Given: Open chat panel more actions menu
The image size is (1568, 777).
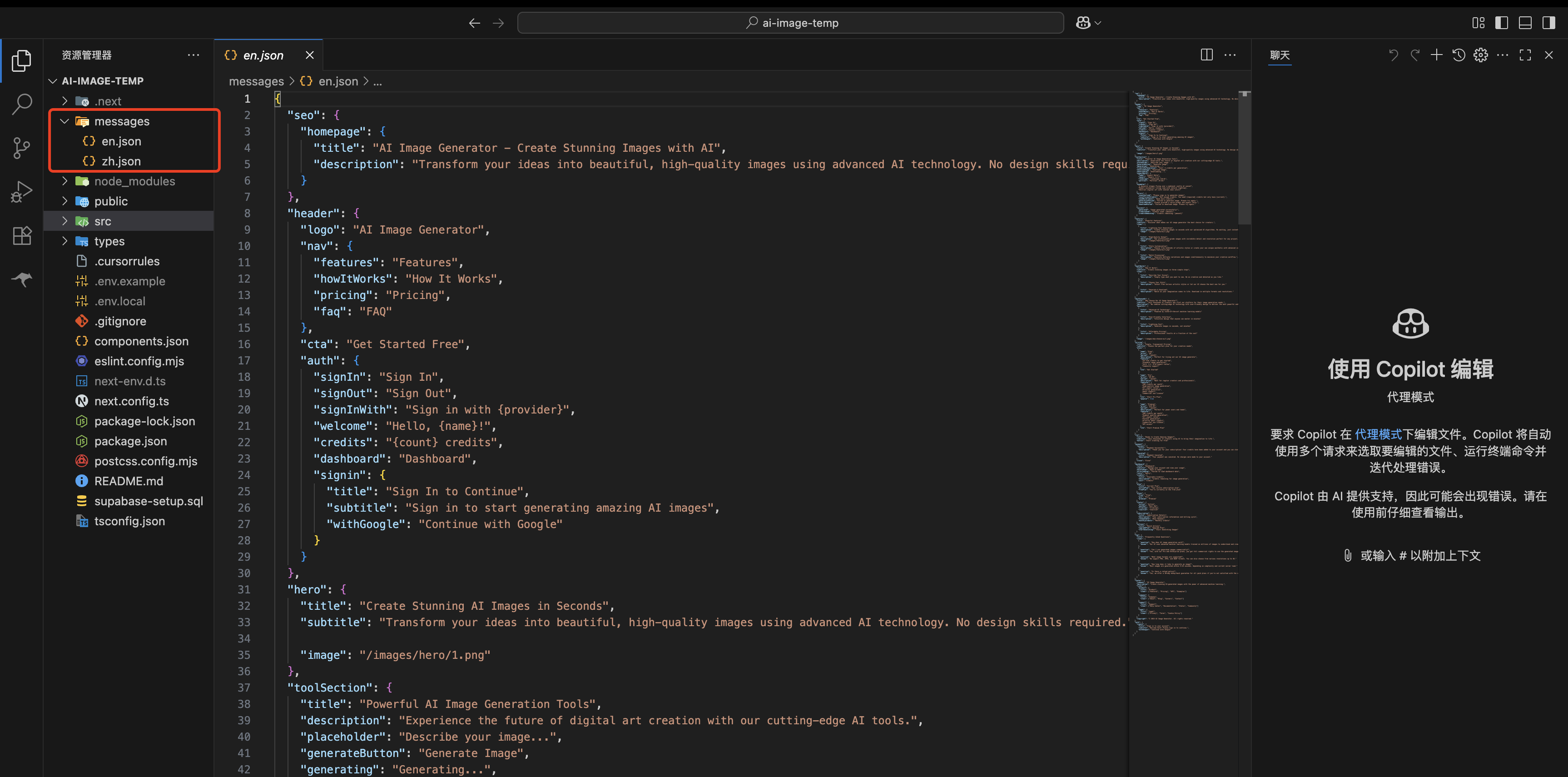Looking at the screenshot, I should [x=1502, y=55].
